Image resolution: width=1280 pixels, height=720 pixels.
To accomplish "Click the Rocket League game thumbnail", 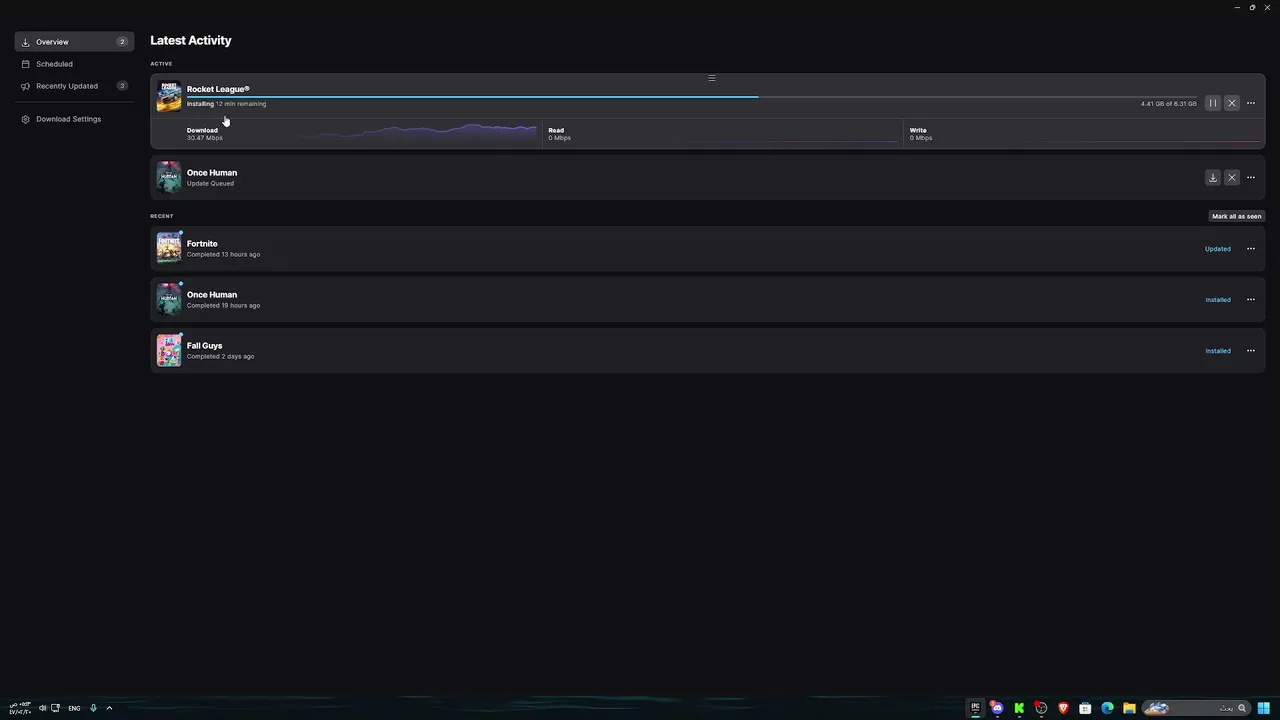I will (x=169, y=96).
